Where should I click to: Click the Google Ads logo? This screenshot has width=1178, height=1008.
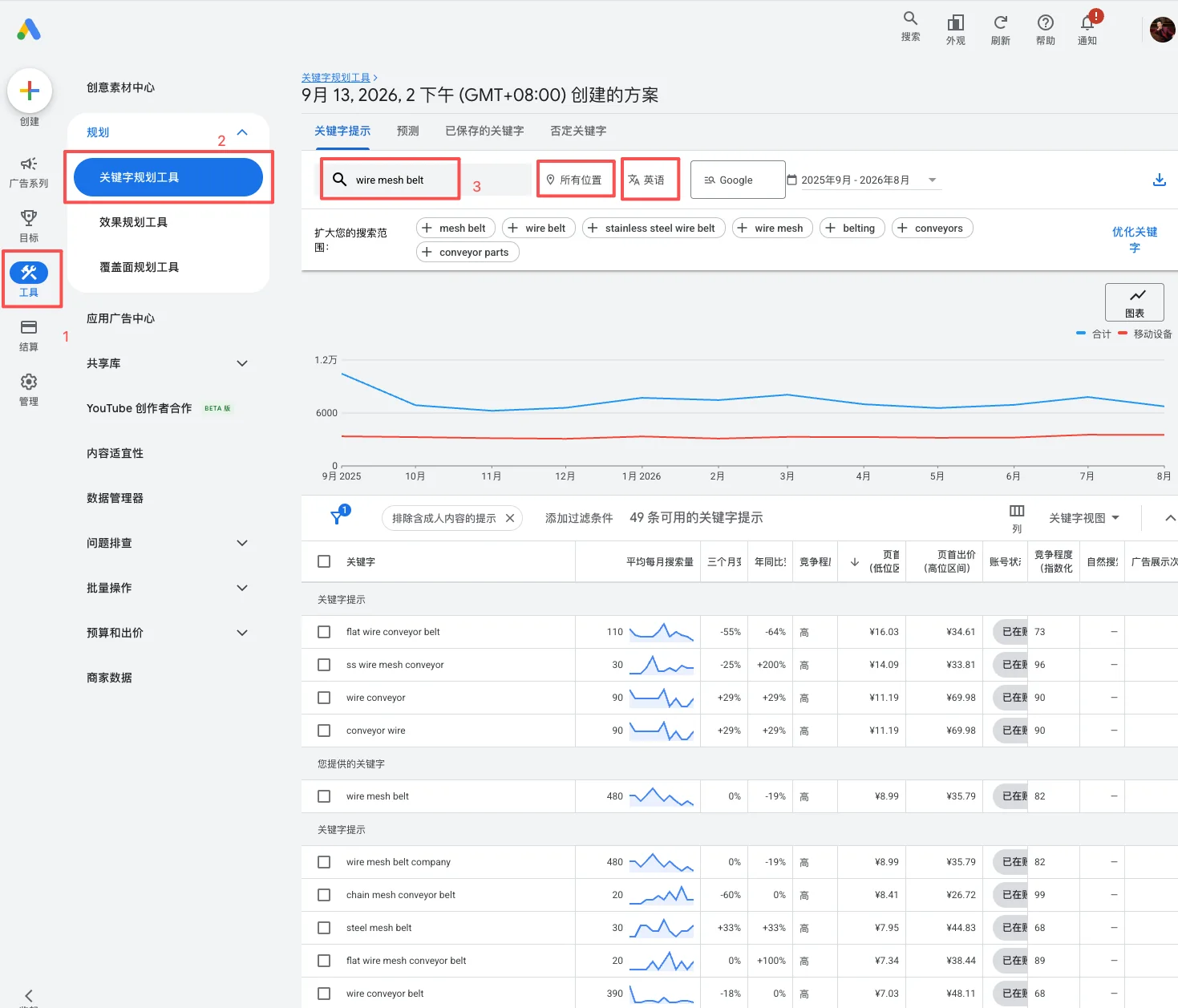click(x=29, y=30)
